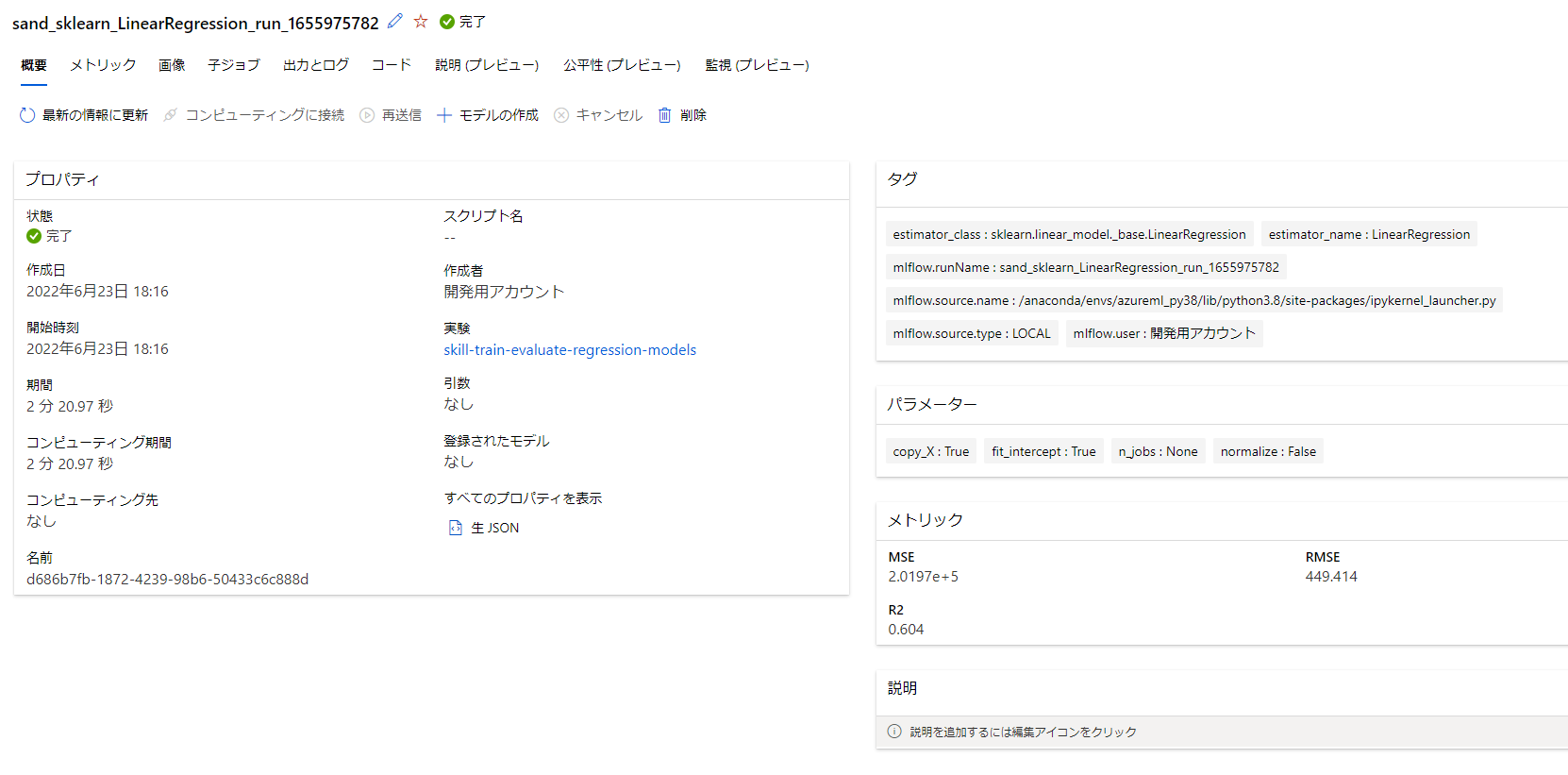Viewport: 1568px width, 775px height.
Task: Click コンピューティングに接続 button
Action: [254, 115]
